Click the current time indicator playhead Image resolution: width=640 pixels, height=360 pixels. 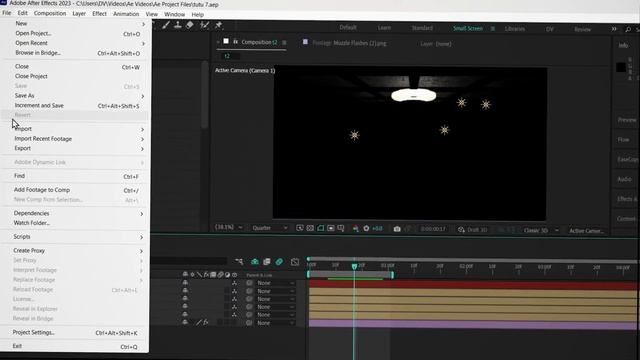(354, 266)
